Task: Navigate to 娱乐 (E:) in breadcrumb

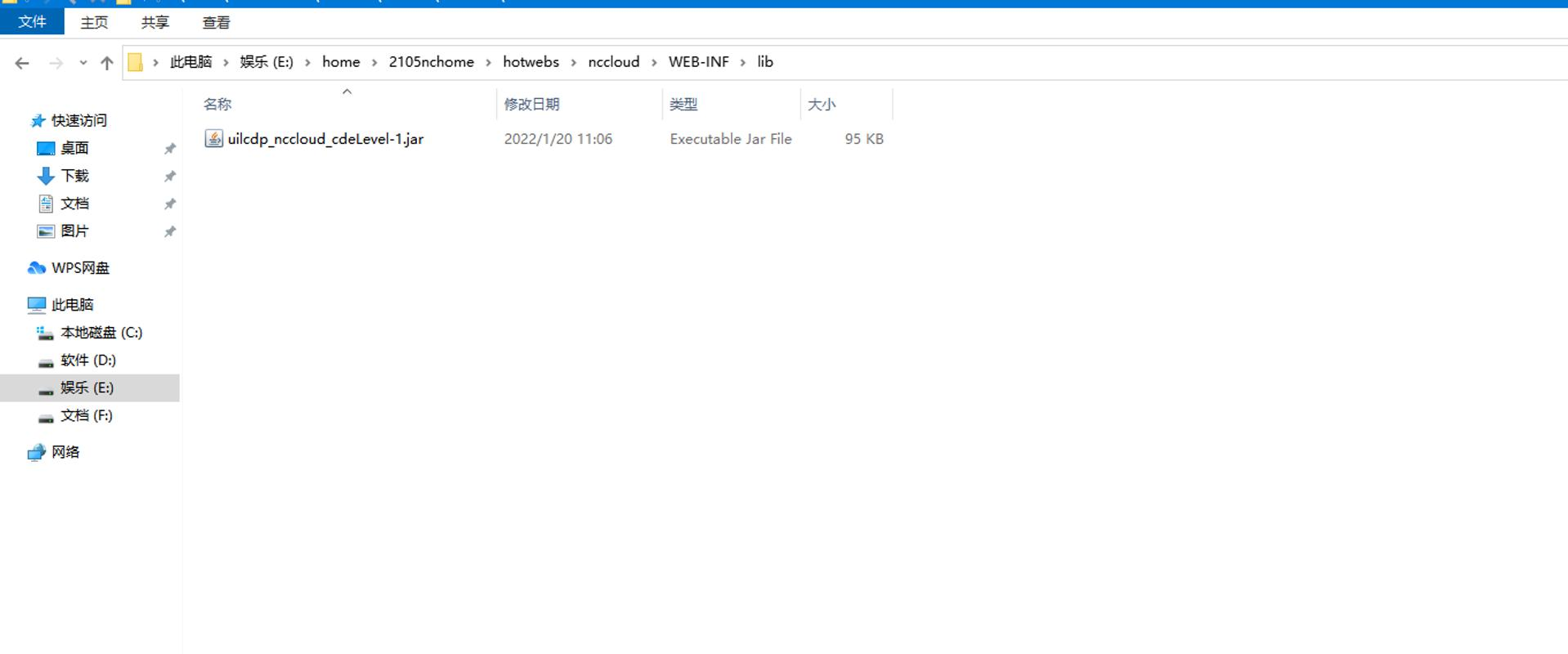Action: click(x=267, y=62)
